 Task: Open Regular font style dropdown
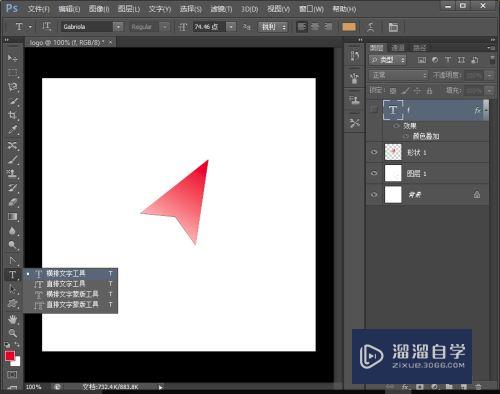click(x=164, y=27)
